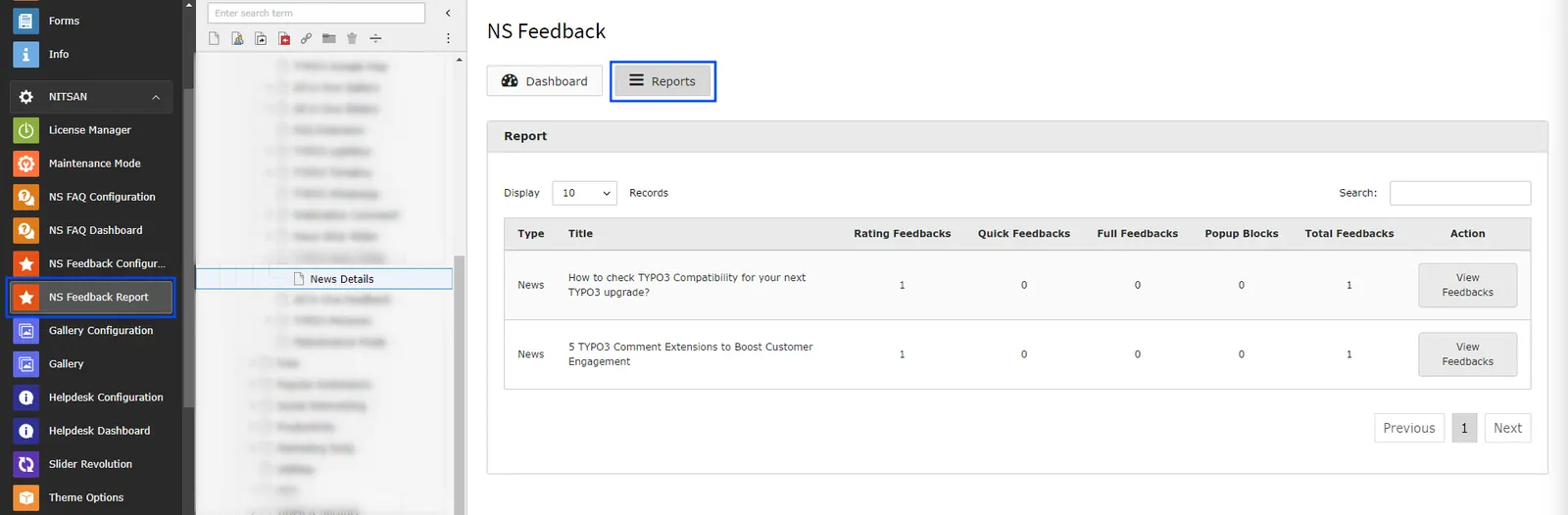Switch to the Reports tab

coord(662,81)
